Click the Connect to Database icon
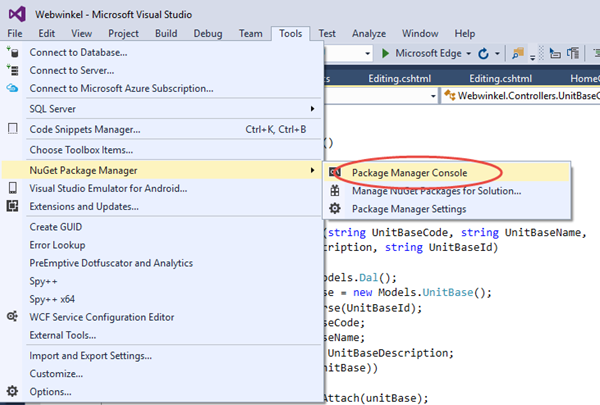The image size is (600, 405). click(13, 52)
